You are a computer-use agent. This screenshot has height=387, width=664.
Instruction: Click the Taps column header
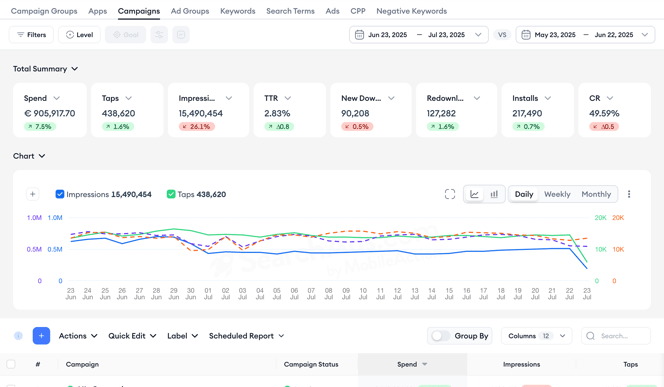coord(631,364)
